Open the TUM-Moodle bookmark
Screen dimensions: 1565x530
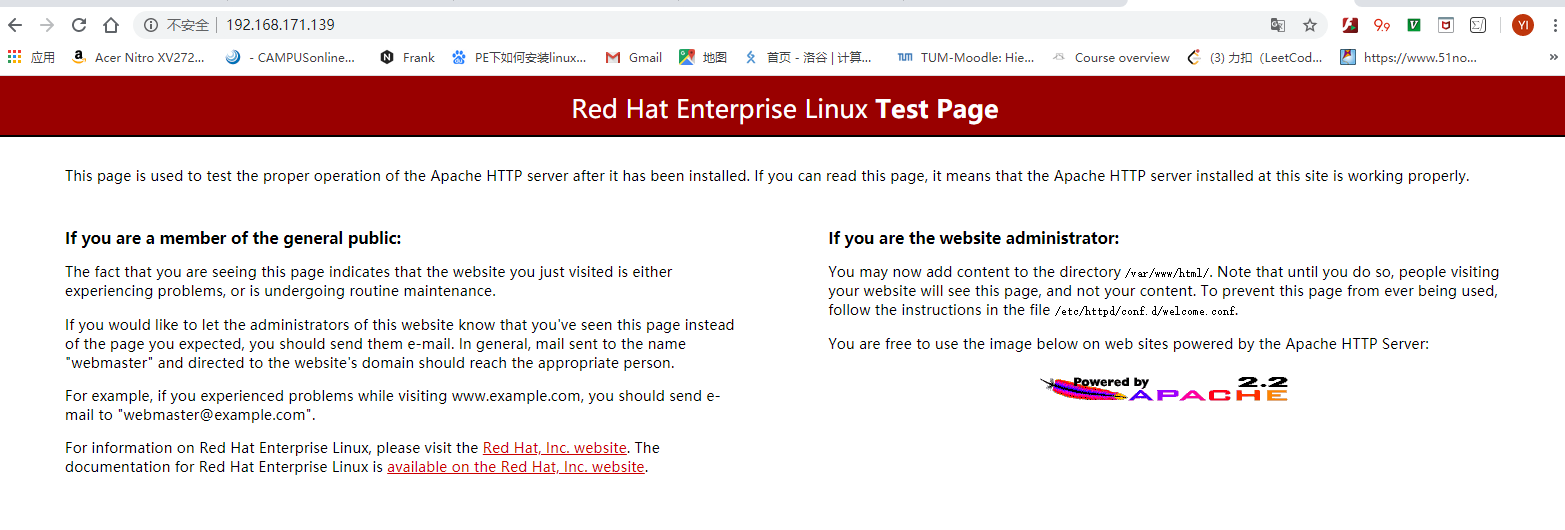point(966,57)
